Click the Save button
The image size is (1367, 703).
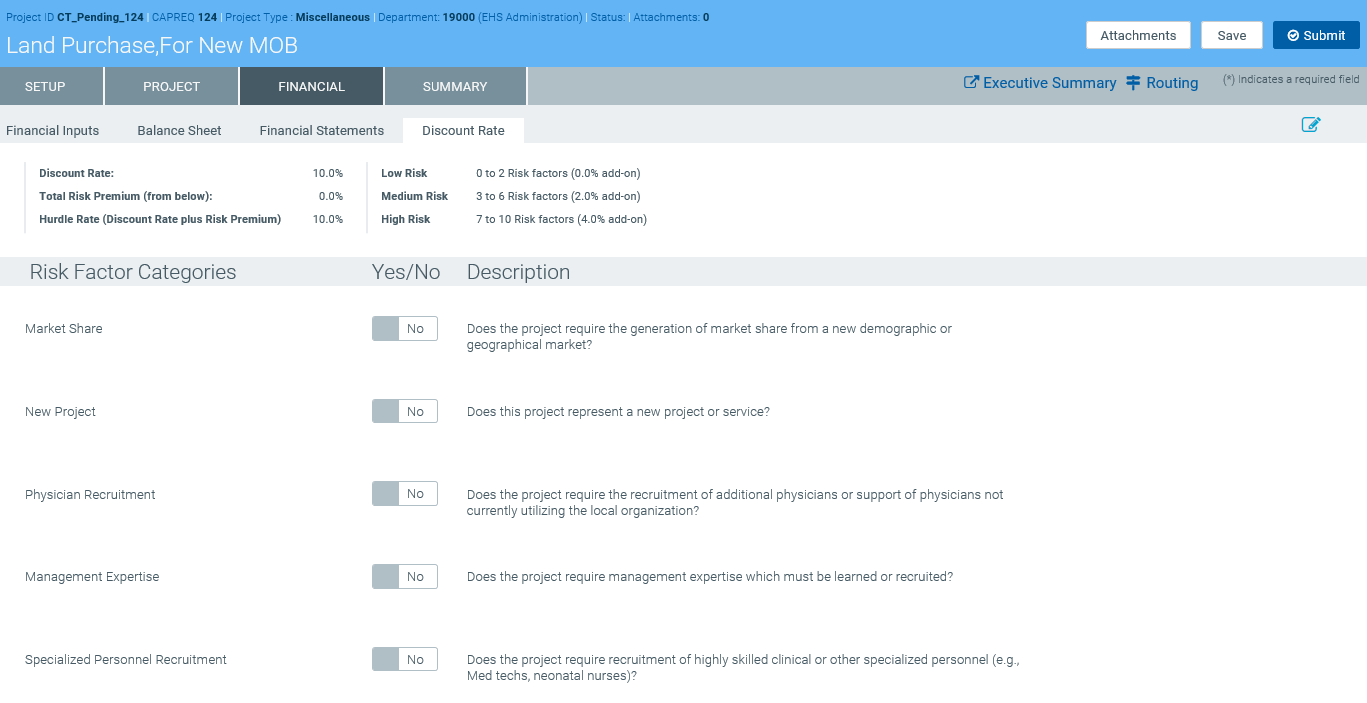click(1231, 35)
